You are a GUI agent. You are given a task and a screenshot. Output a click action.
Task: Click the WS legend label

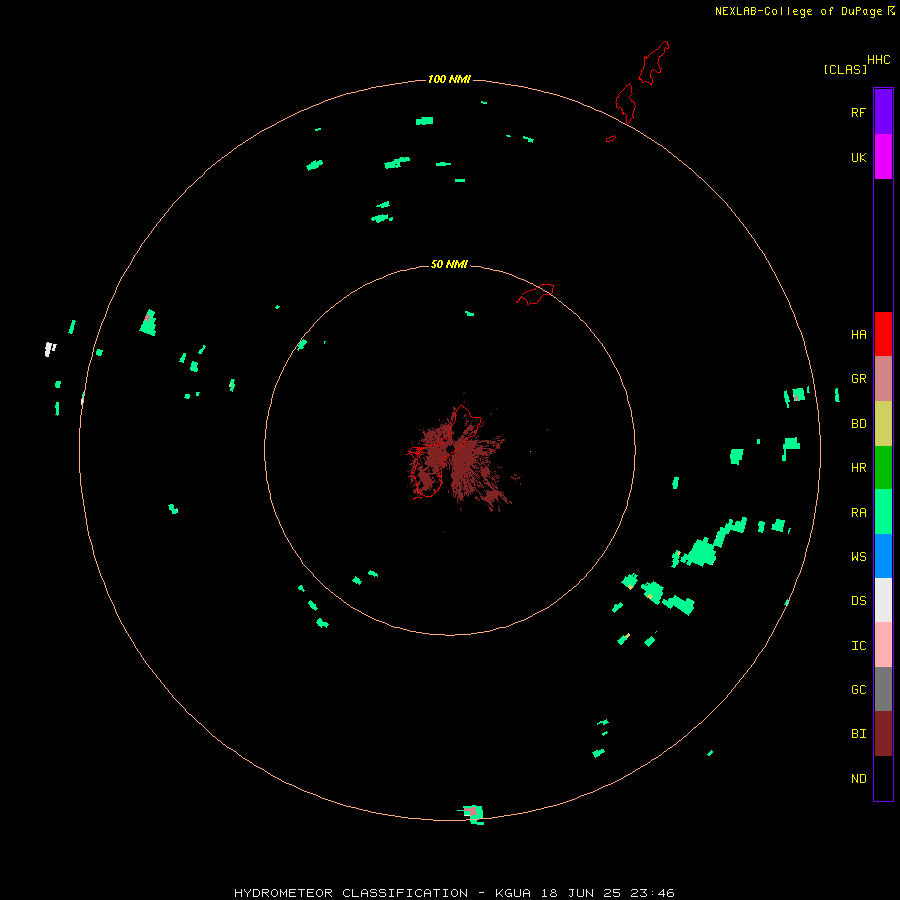pyautogui.click(x=858, y=556)
